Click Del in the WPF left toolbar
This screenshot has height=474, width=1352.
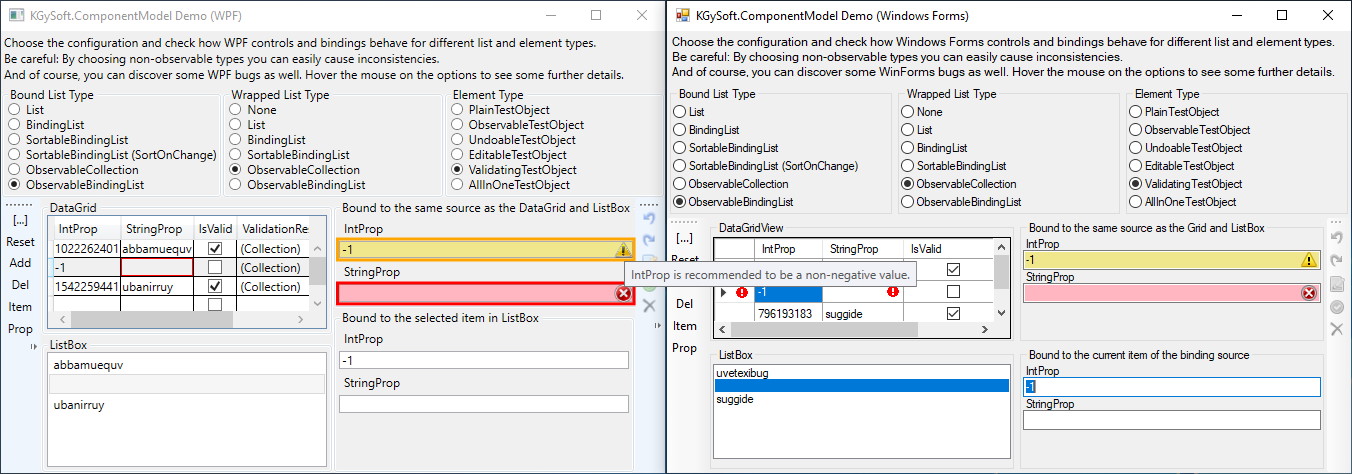[20, 286]
